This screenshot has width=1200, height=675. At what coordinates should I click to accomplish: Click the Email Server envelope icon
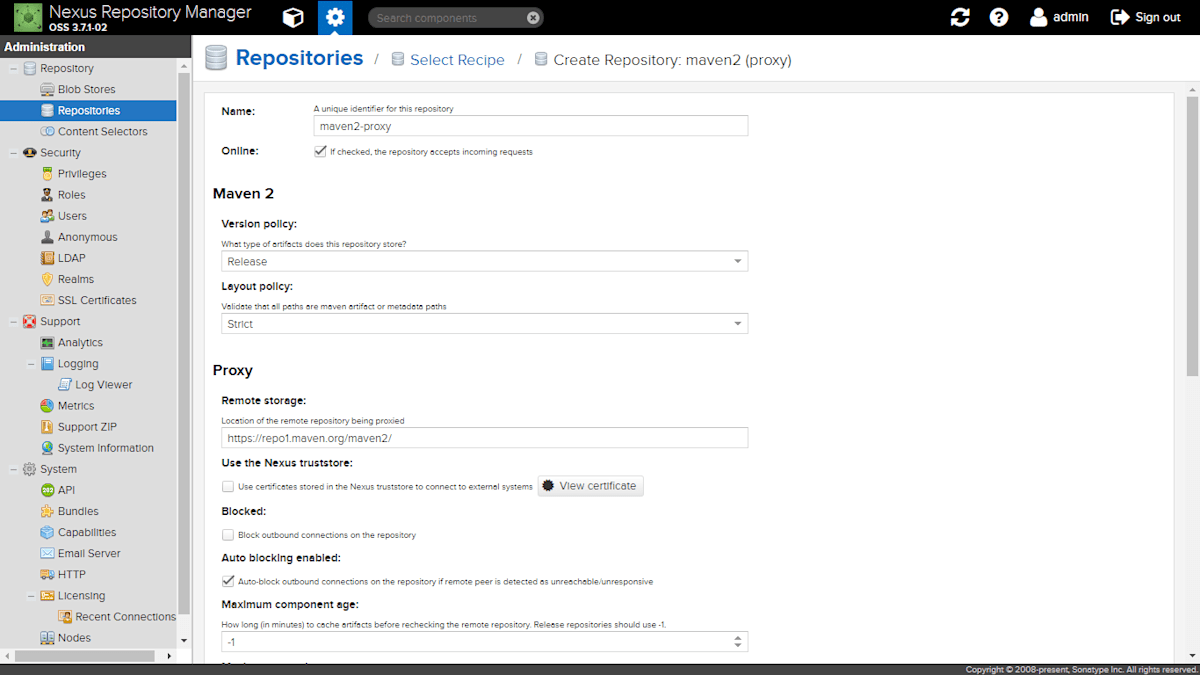click(x=47, y=553)
